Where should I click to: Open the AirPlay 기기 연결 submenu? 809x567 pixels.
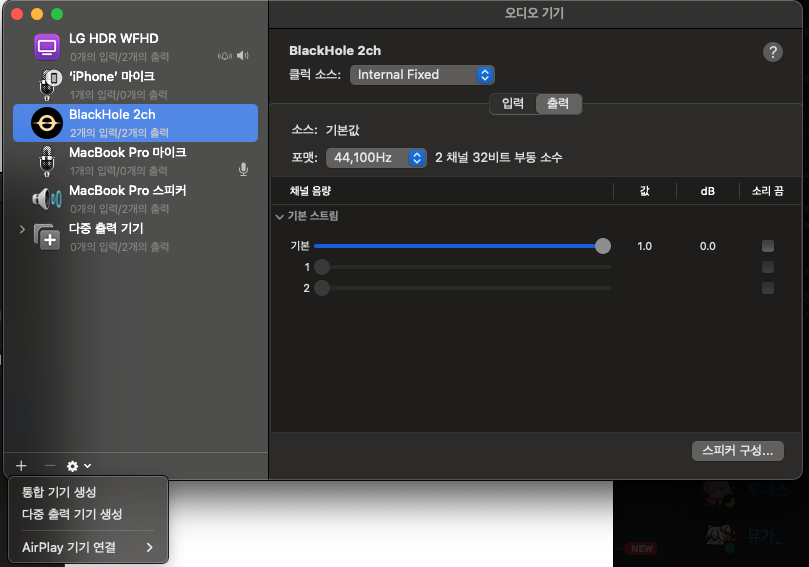[x=88, y=547]
